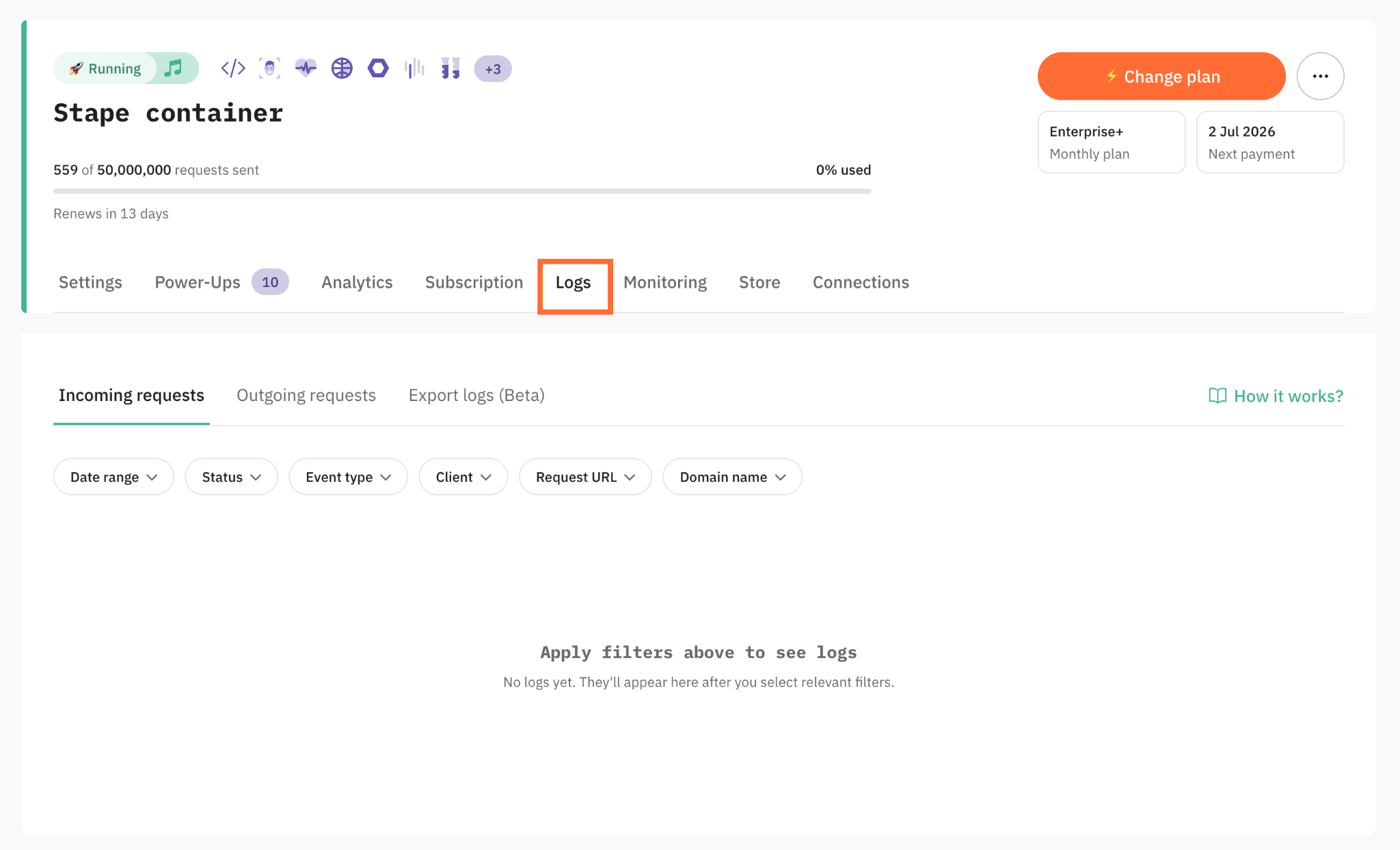1400x850 pixels.
Task: Open the Client filter dropdown
Action: 463,477
